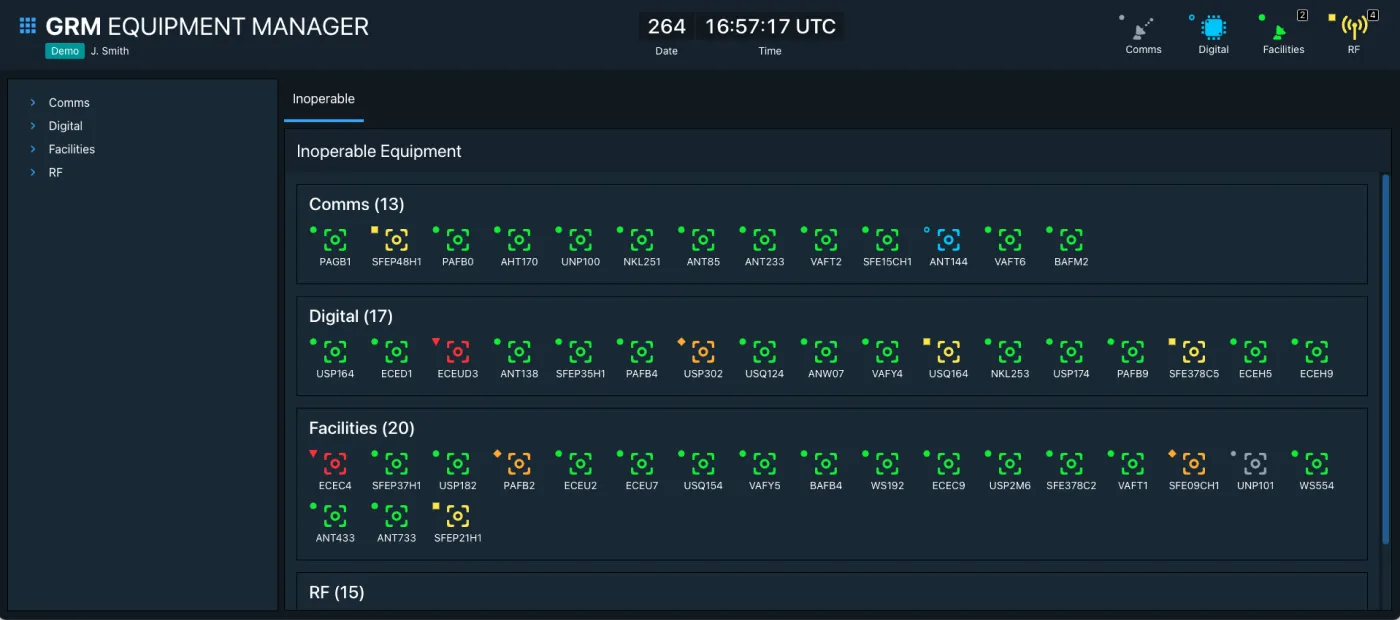Open the app launcher grid icon
This screenshot has height=620, width=1400.
pos(28,26)
